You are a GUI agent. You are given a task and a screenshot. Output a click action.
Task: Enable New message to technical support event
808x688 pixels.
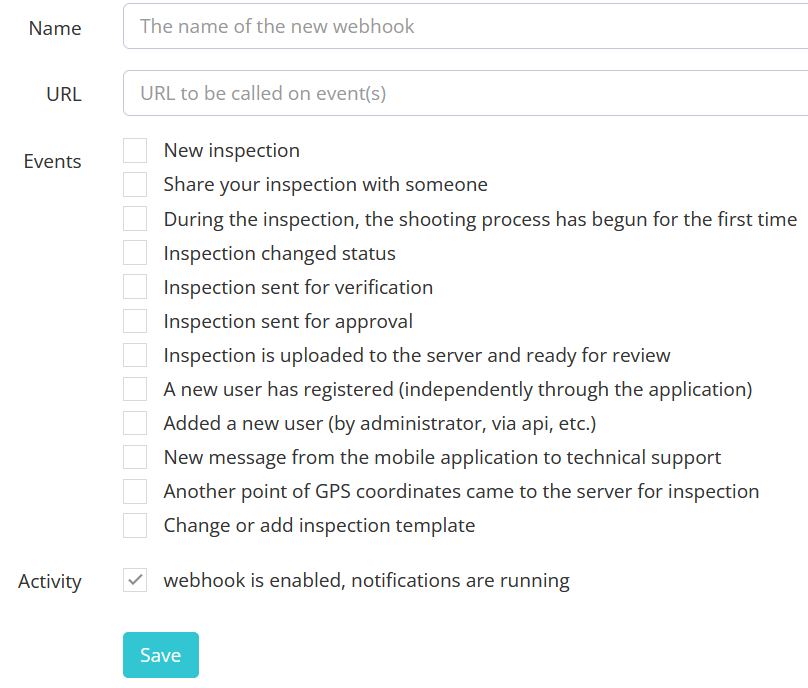(x=135, y=457)
